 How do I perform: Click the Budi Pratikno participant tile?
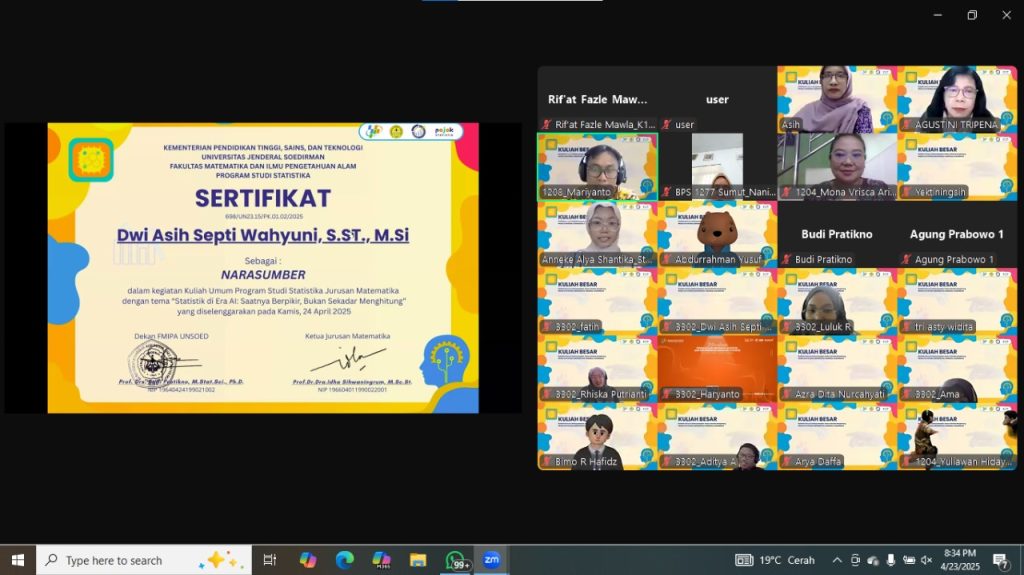coord(837,234)
